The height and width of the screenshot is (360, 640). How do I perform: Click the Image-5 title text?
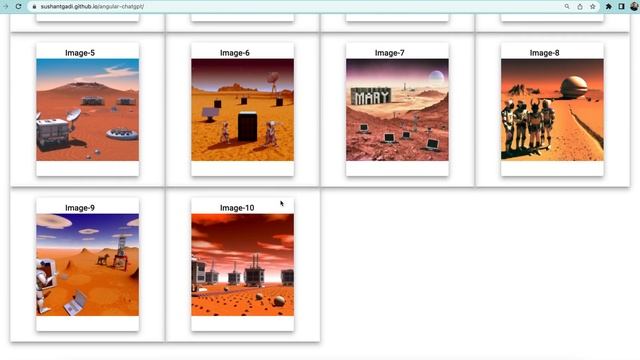[80, 53]
